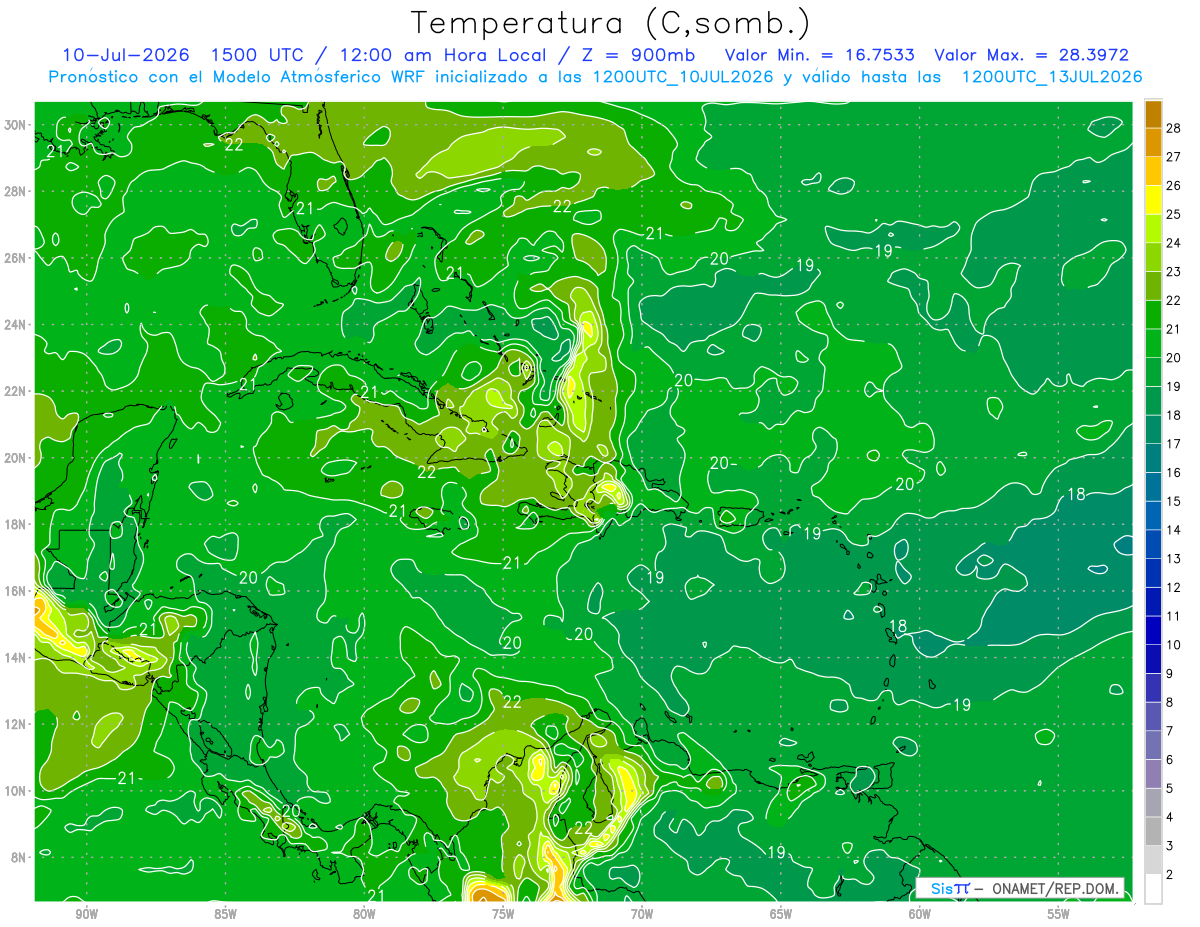Click the '75W' longitude axis label

(503, 914)
